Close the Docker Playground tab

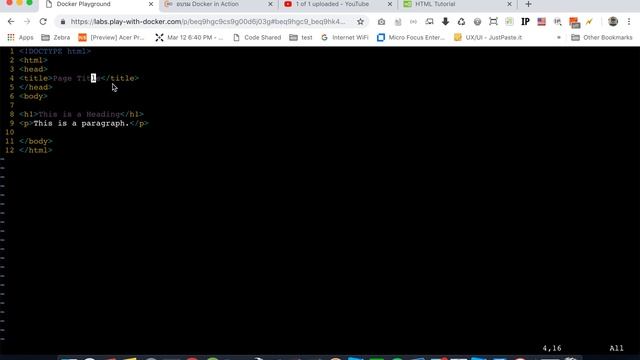click(x=151, y=4)
